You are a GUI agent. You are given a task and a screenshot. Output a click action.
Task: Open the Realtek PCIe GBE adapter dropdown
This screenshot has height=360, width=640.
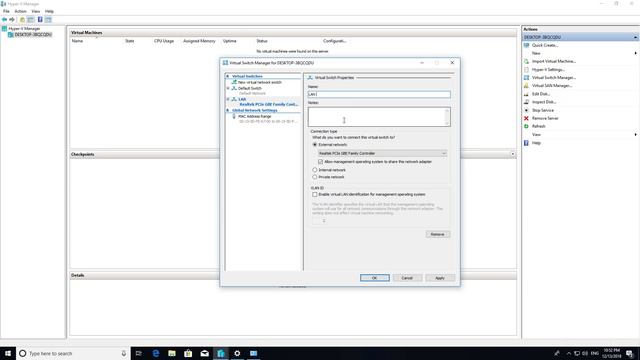382,153
